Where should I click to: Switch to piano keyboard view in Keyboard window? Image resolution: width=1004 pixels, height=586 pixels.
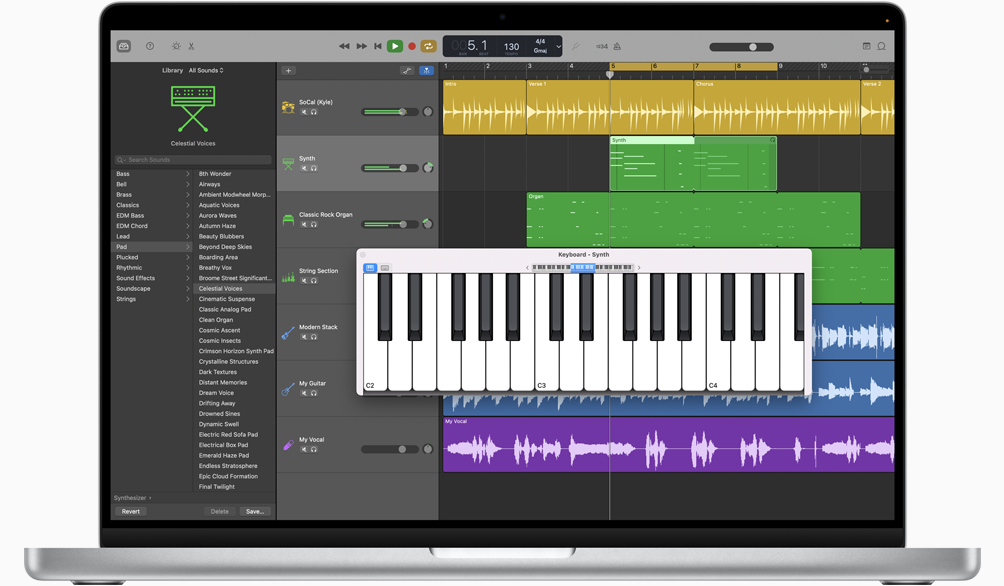coord(369,268)
